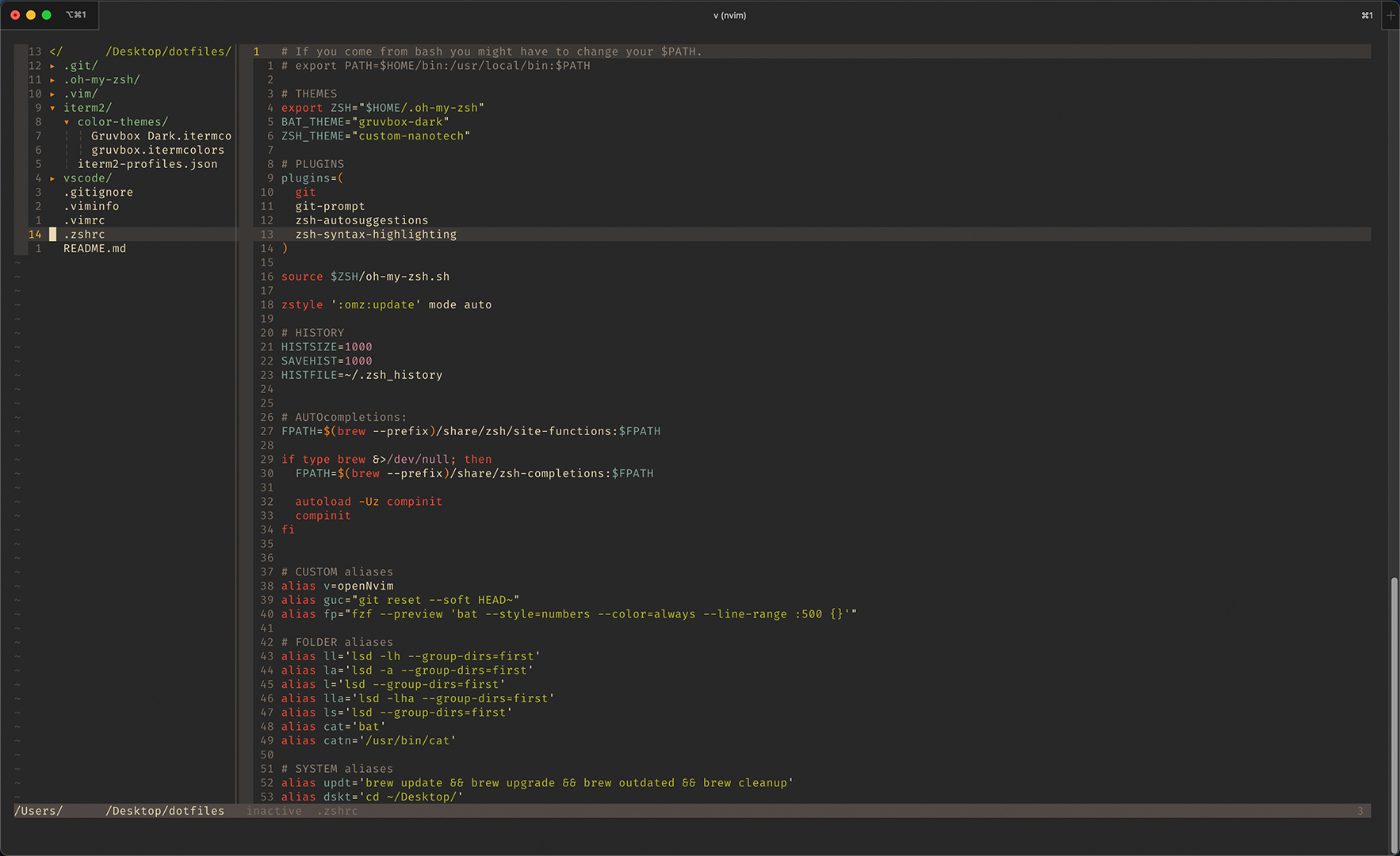1400x856 pixels.
Task: Click the window close button
Action: (x=15, y=15)
